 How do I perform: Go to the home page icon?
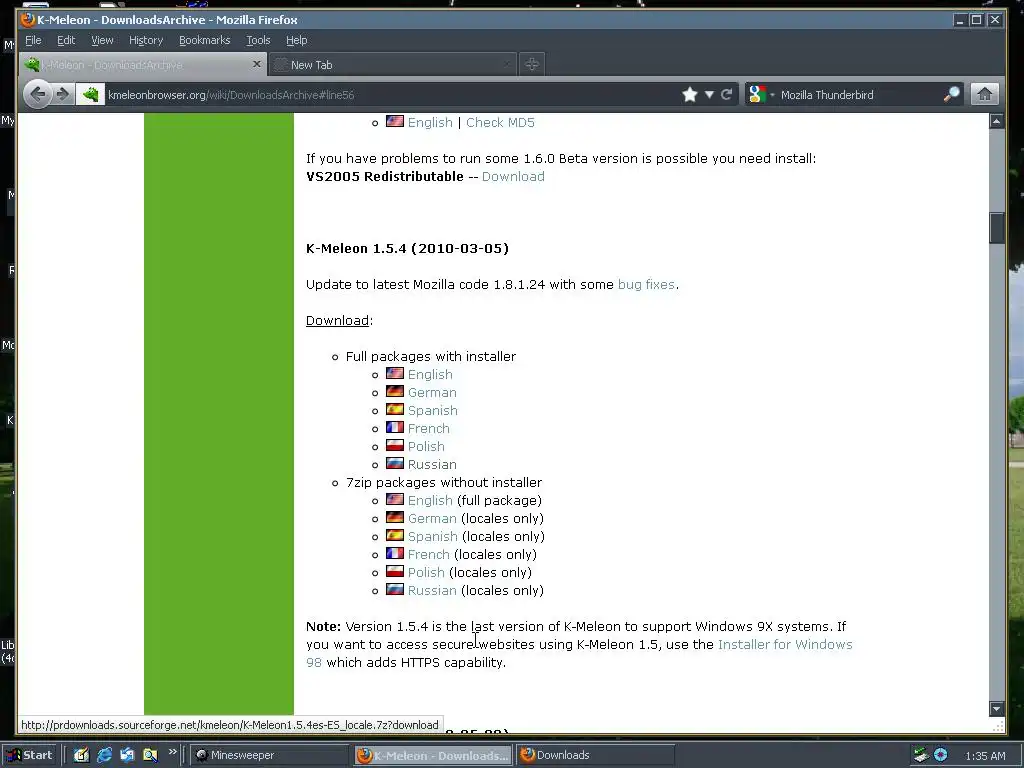point(984,95)
